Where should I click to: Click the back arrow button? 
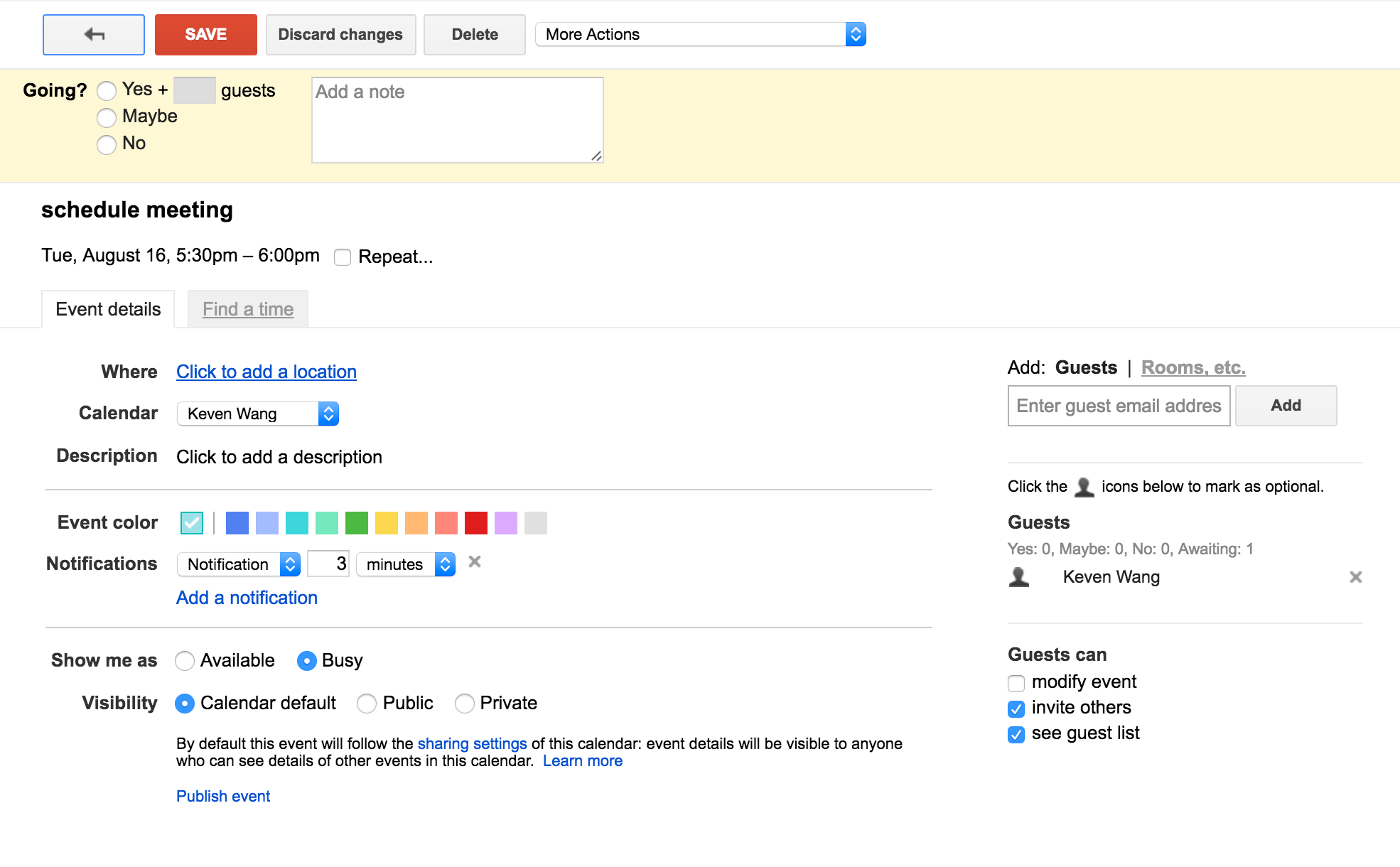click(x=94, y=34)
